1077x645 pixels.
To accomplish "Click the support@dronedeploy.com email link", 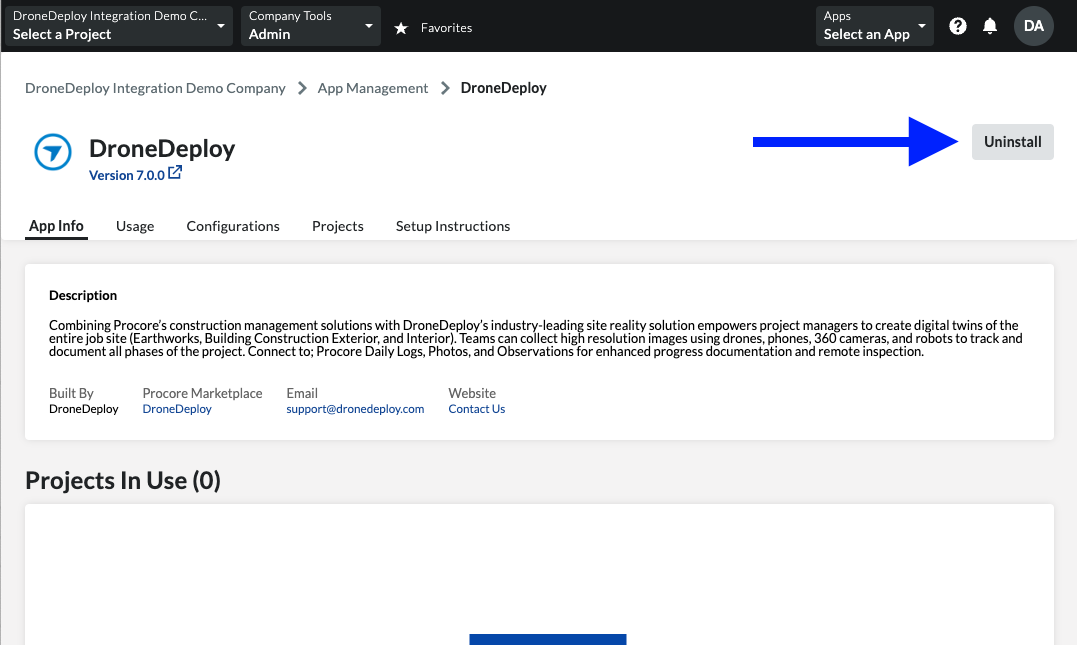I will [x=355, y=409].
